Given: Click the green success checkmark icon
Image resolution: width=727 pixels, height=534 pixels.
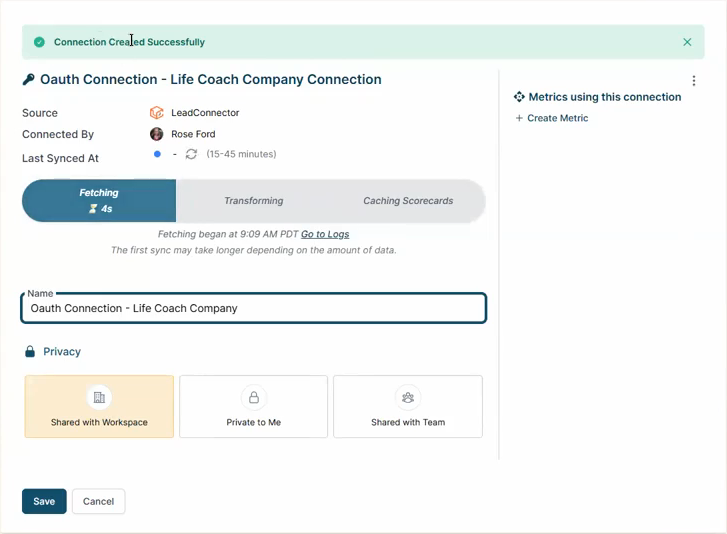Looking at the screenshot, I should (x=39, y=42).
